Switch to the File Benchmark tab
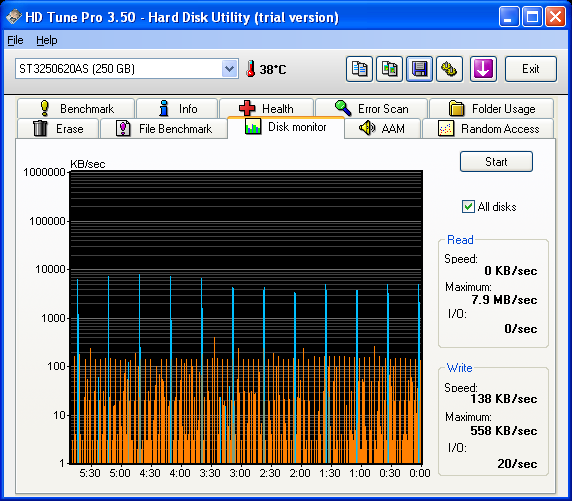This screenshot has width=572, height=501. pyautogui.click(x=164, y=128)
